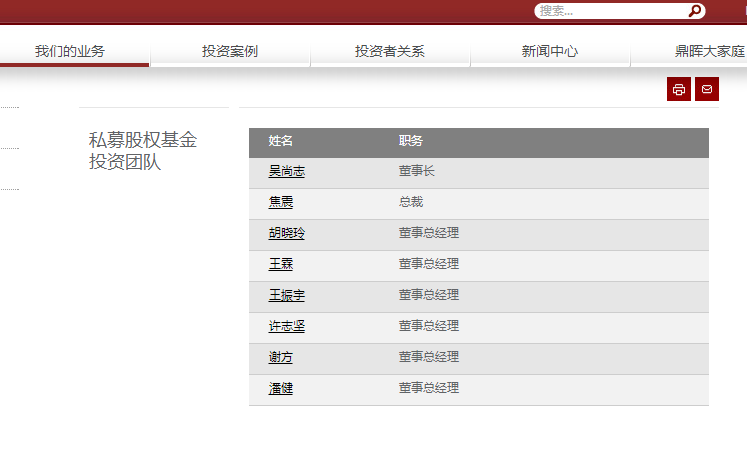This screenshot has height=456, width=747.
Task: Open the profile link for 吴尚志
Action: click(287, 171)
